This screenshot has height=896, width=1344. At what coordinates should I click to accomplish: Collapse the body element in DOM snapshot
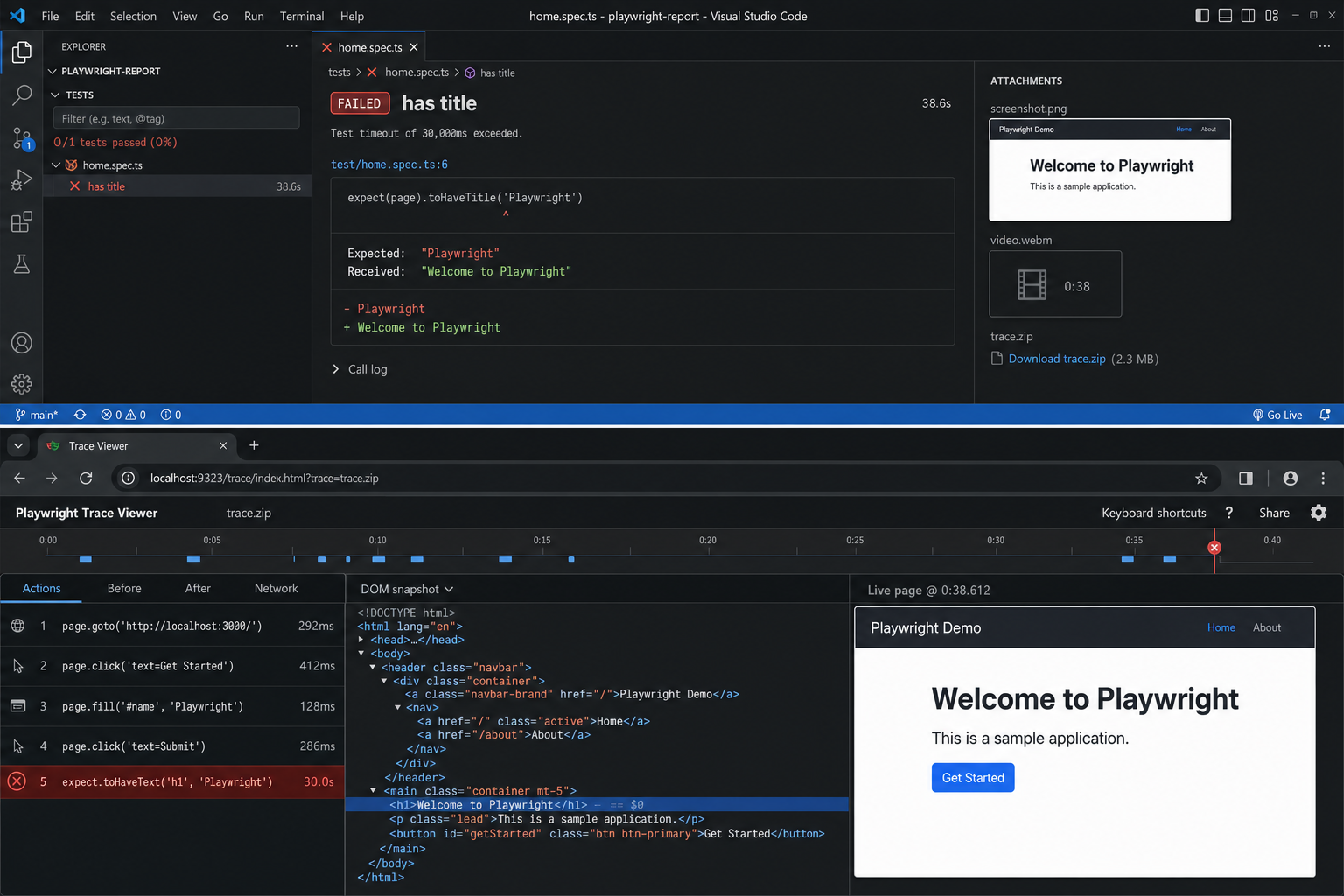(361, 654)
